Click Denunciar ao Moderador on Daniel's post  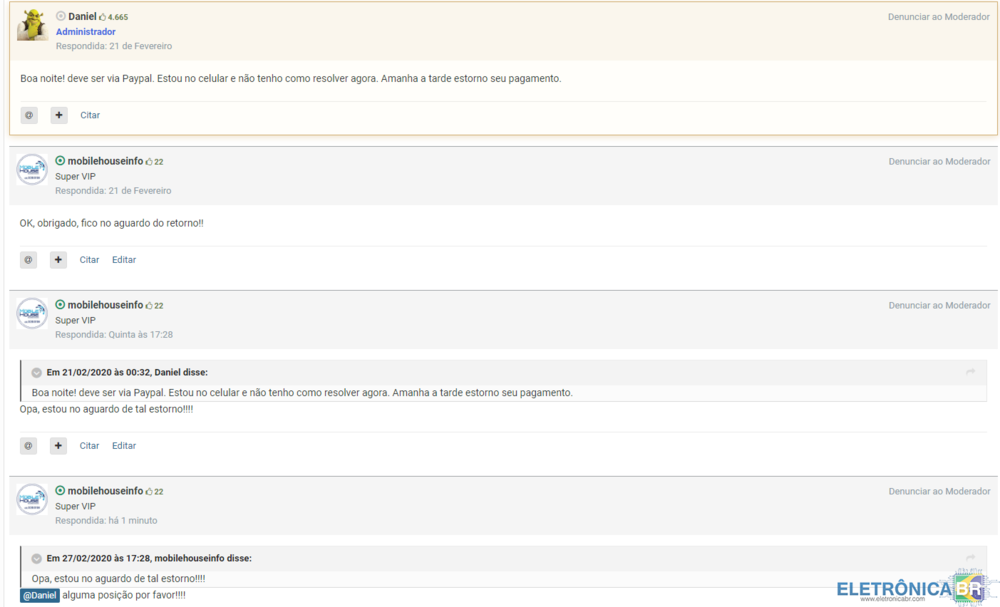click(939, 17)
